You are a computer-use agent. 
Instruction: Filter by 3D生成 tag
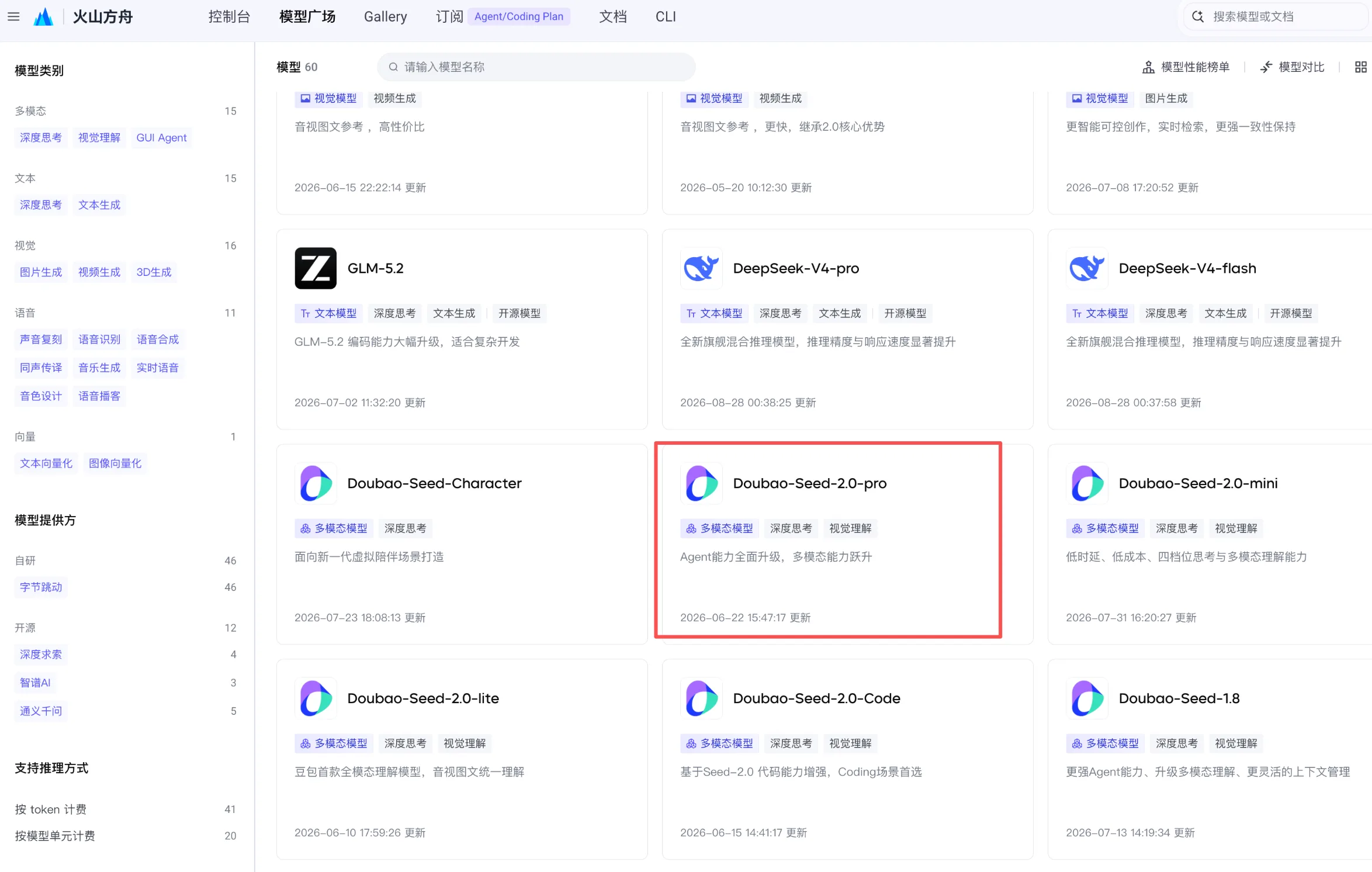click(154, 272)
